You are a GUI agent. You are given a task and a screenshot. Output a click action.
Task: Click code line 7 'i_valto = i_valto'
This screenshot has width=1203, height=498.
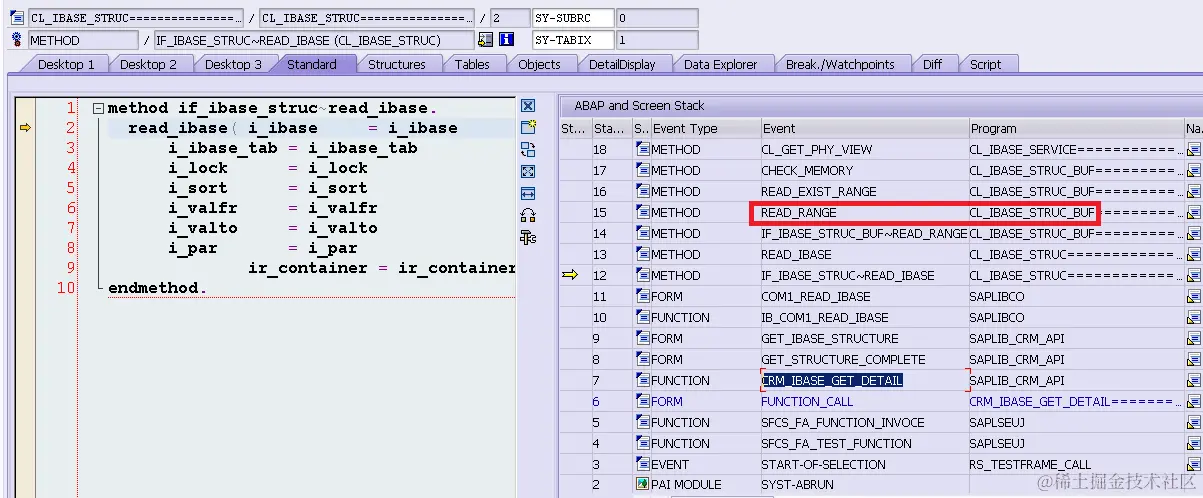273,228
